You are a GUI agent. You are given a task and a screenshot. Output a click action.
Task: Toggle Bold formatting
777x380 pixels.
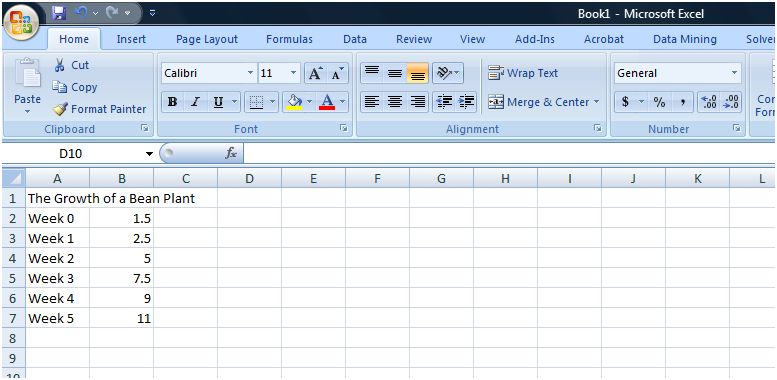[172, 102]
